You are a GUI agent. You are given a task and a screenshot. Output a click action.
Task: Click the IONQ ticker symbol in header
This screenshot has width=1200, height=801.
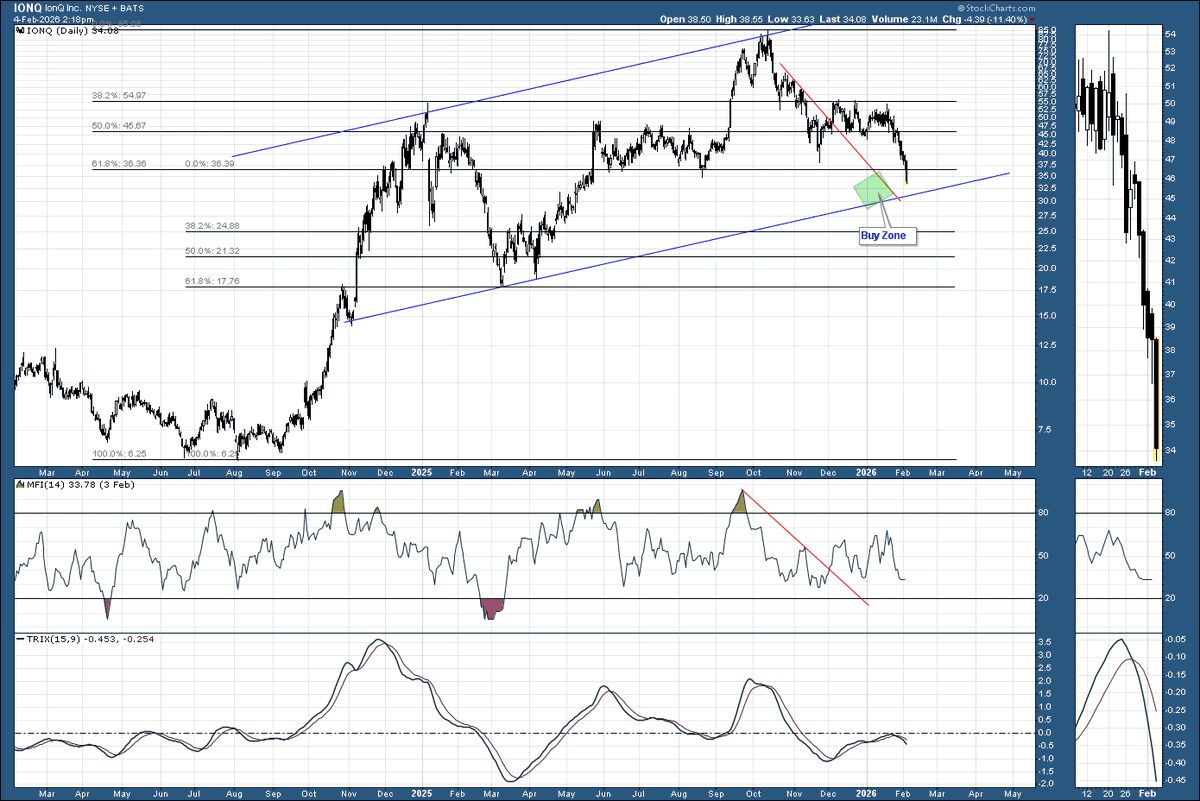28,7
